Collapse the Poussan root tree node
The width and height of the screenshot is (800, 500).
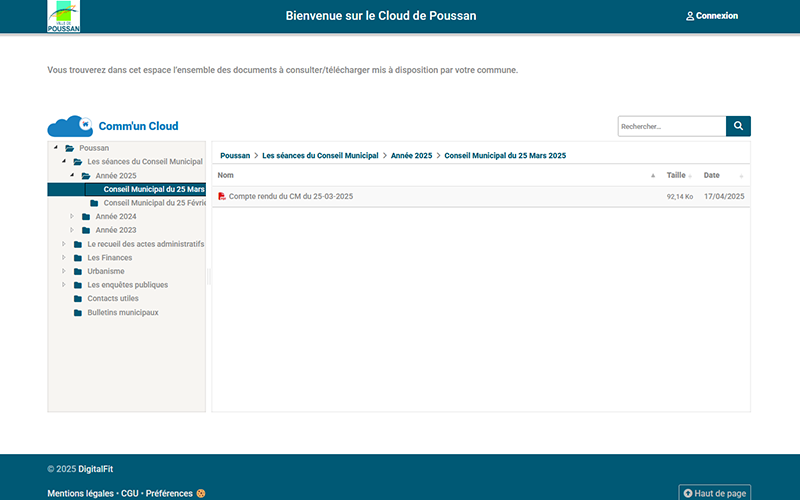coord(56,147)
